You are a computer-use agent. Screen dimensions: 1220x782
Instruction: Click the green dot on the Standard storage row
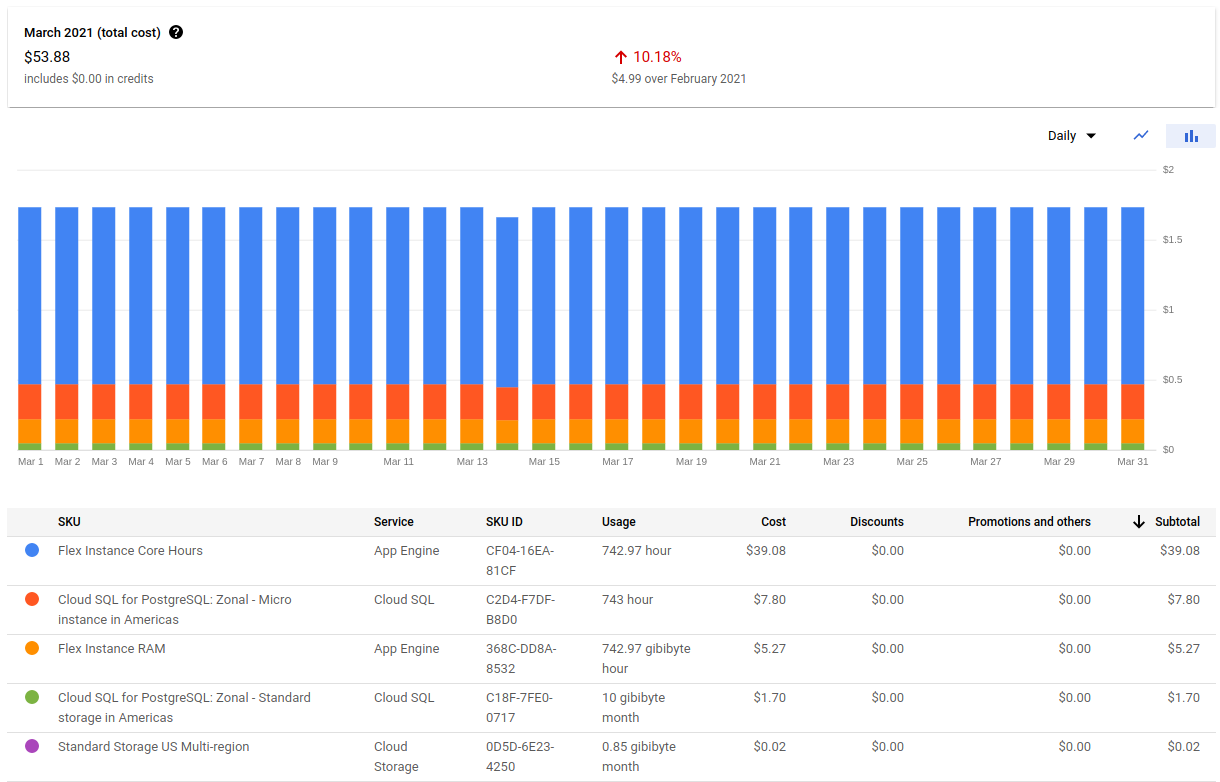[x=31, y=697]
